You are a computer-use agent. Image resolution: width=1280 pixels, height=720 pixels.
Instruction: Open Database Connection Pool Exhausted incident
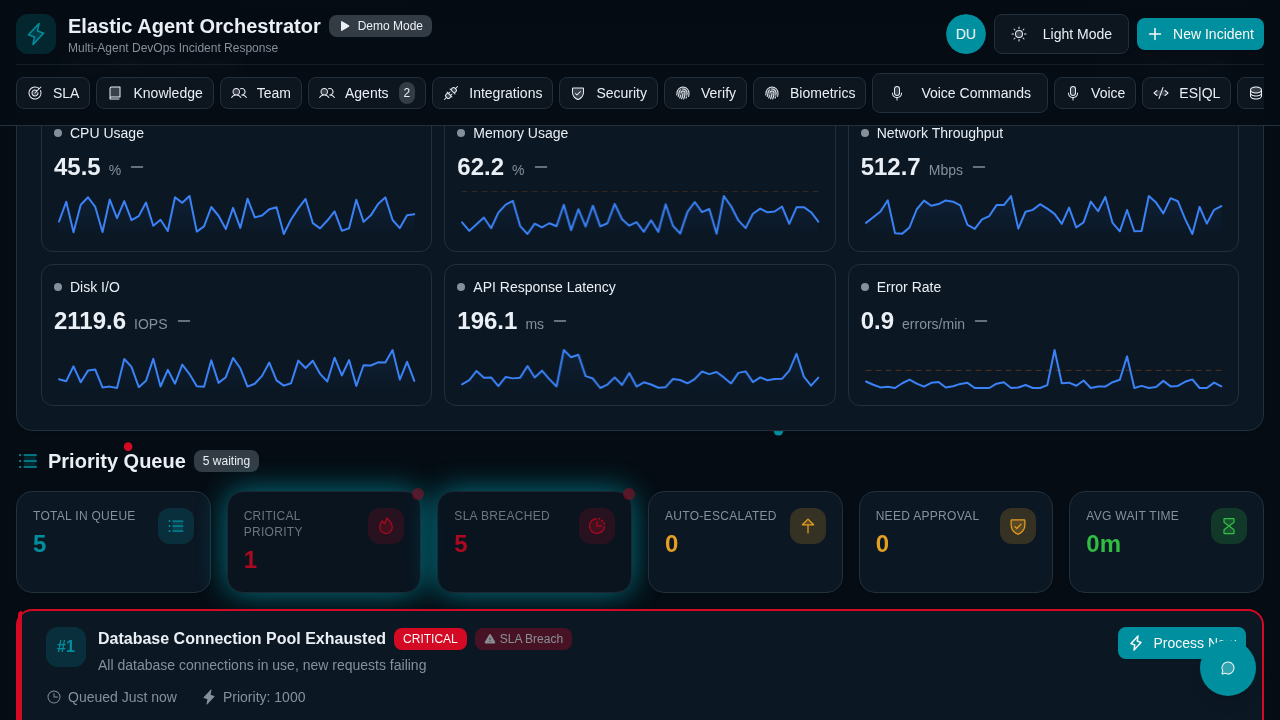coord(242,639)
